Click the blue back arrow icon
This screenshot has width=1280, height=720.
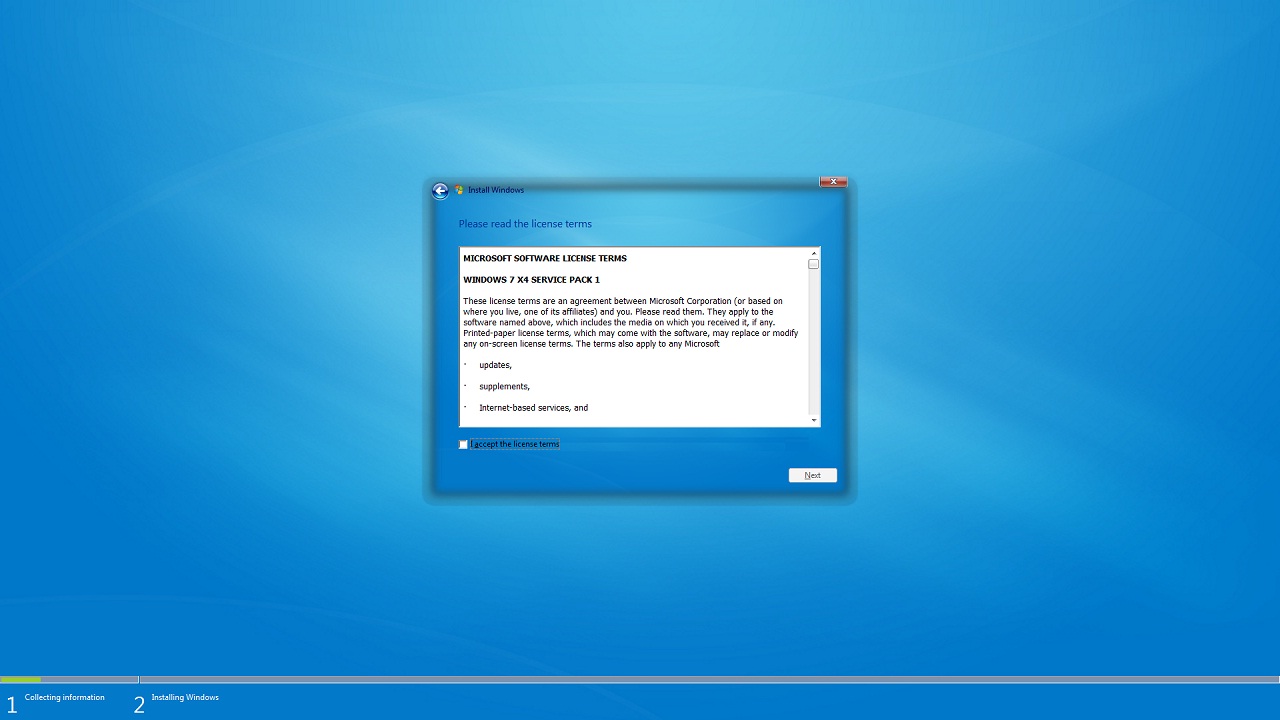point(440,190)
